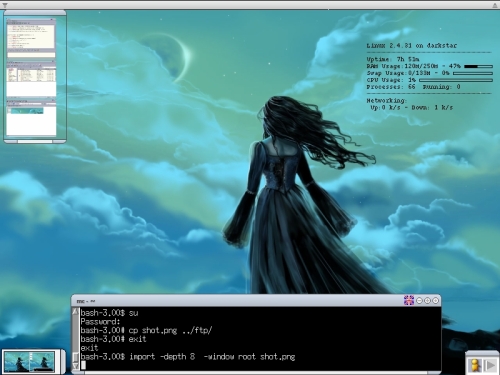
Task: Select the middle file manager window in pager
Action: [x=31, y=79]
